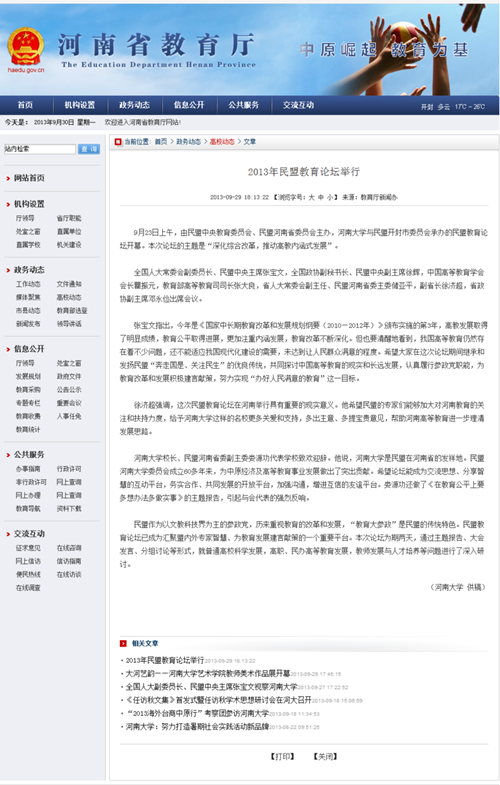
Task: Click the red icon next to 相关文章
Action: (x=123, y=643)
